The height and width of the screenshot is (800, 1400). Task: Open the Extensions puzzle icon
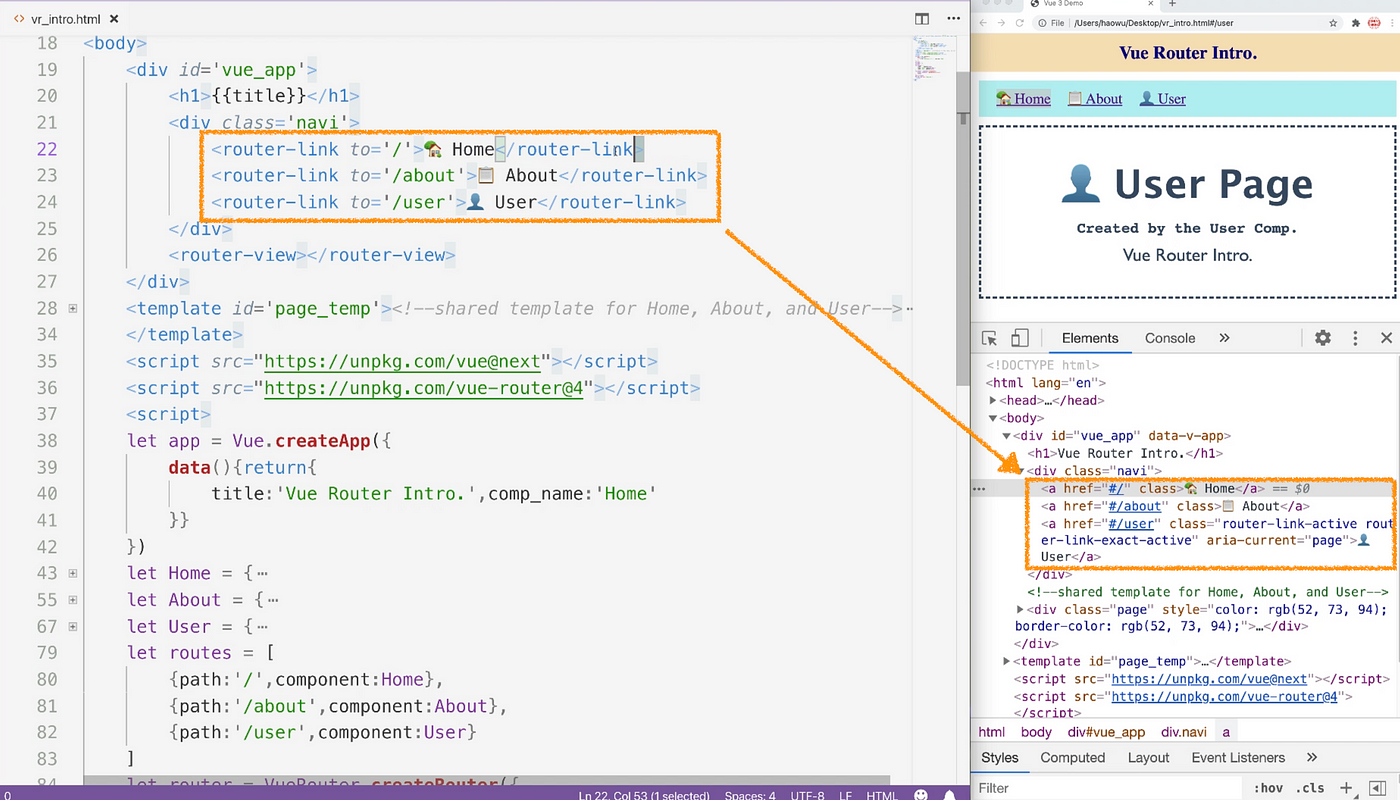click(1356, 23)
